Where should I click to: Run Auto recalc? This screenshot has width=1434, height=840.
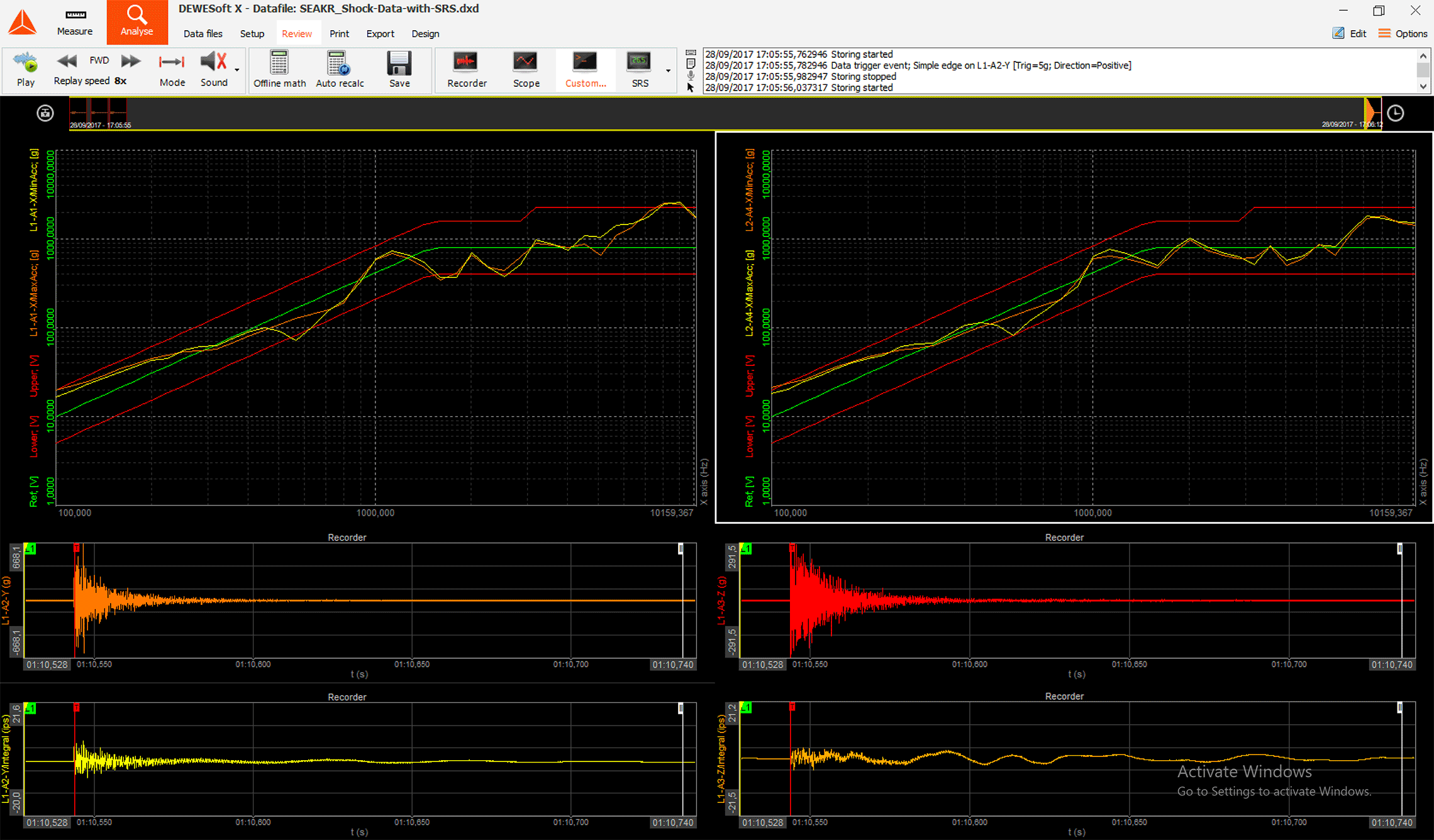[340, 69]
